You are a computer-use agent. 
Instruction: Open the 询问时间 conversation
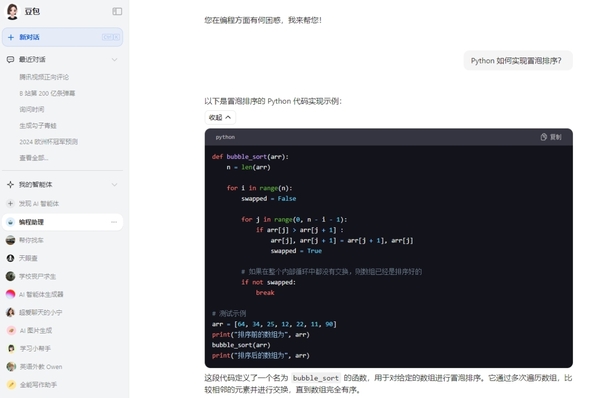pyautogui.click(x=32, y=109)
